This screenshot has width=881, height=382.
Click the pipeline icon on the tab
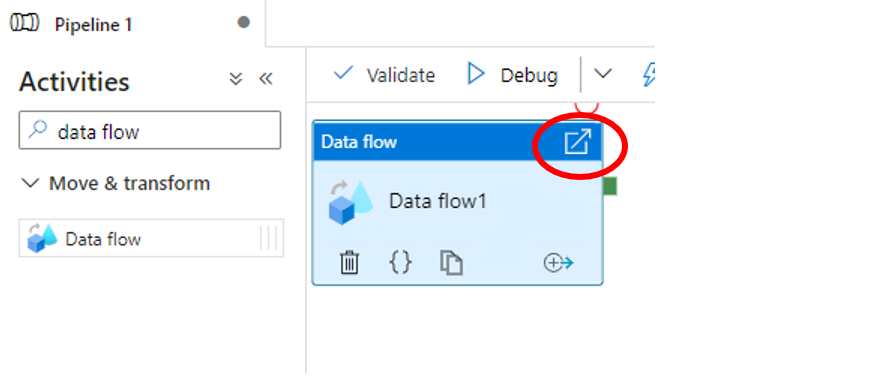click(x=25, y=24)
